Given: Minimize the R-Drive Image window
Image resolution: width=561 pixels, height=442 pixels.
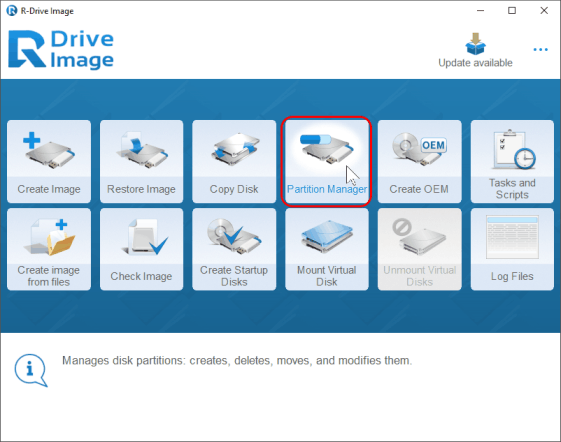Looking at the screenshot, I should pos(480,11).
